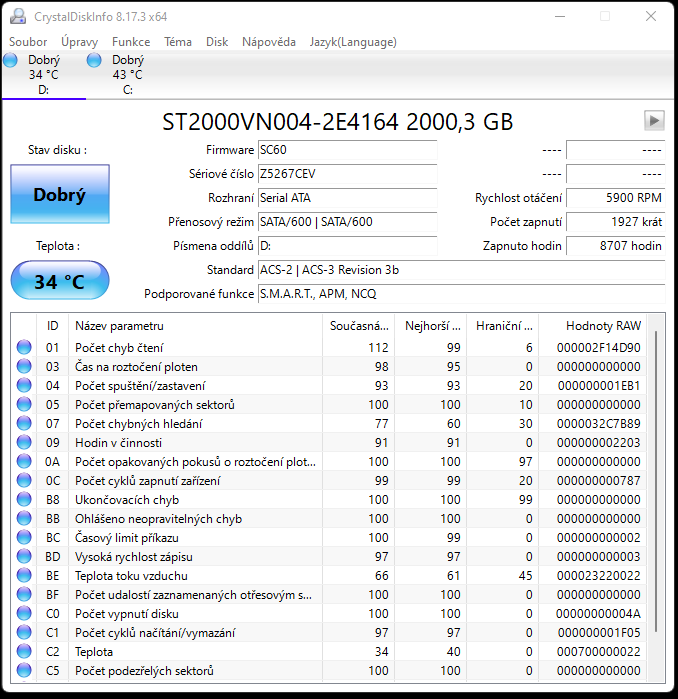This screenshot has height=699, width=678.
Task: Click the 34 °C temperature button
Action: coord(60,281)
